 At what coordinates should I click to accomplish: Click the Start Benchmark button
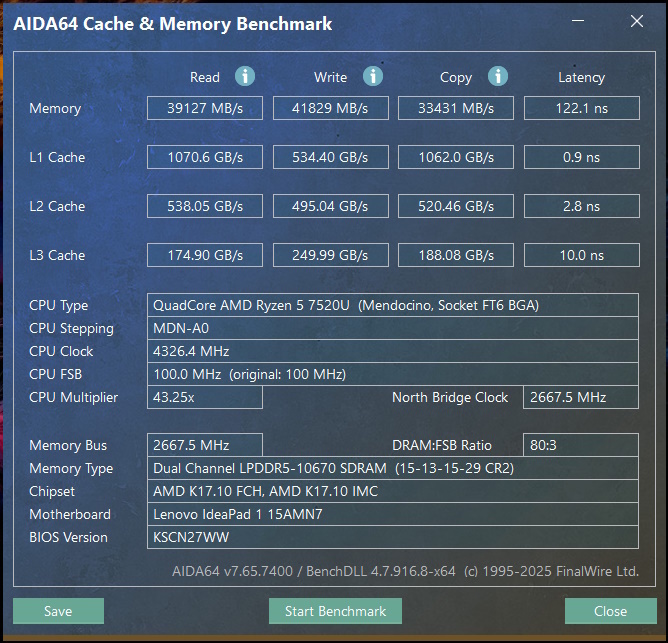click(335, 611)
